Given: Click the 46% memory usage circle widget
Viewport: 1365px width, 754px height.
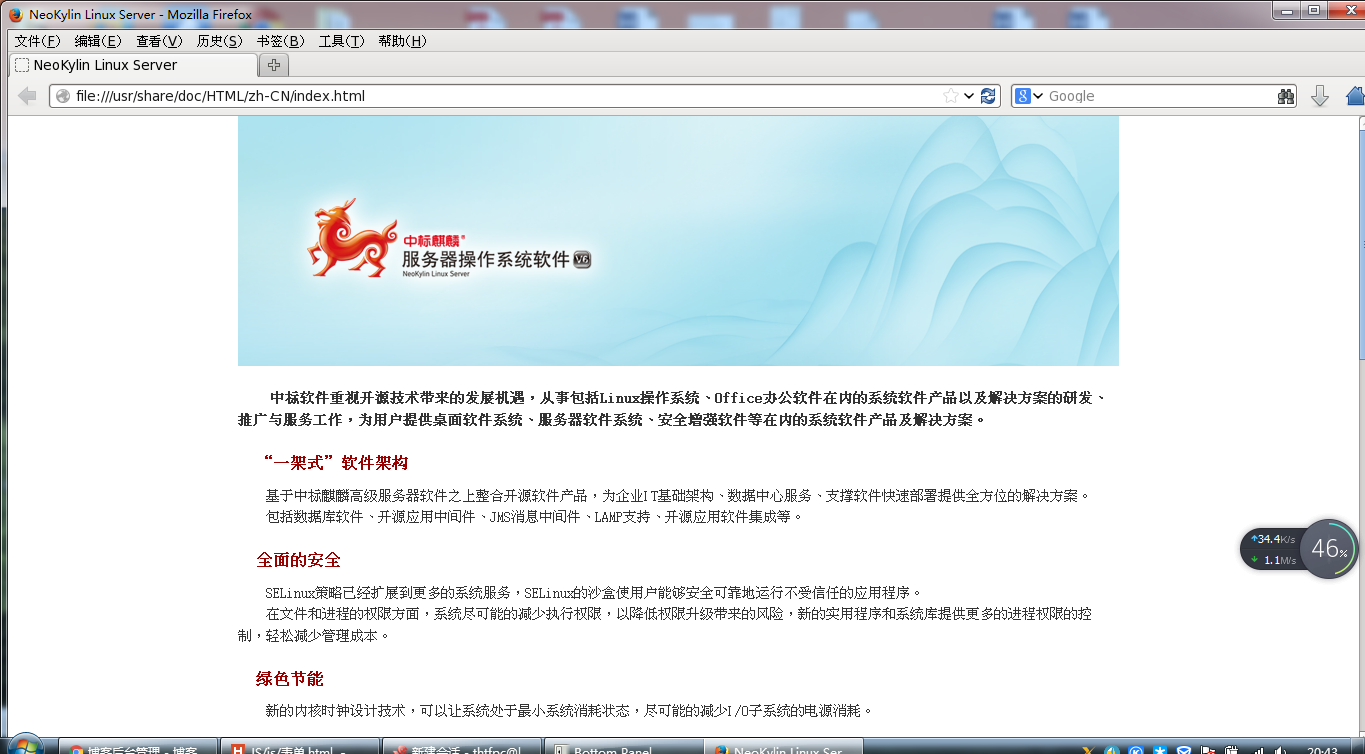Looking at the screenshot, I should [1329, 549].
